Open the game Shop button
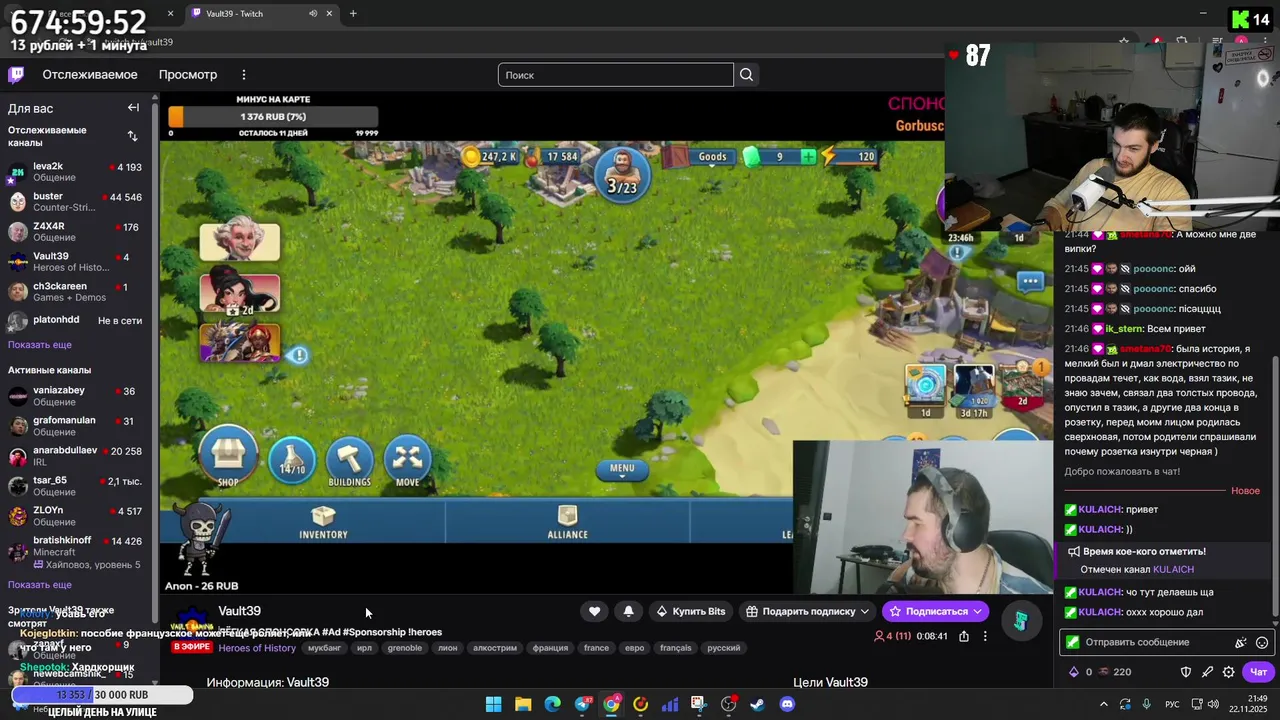1280x720 pixels. [x=228, y=458]
